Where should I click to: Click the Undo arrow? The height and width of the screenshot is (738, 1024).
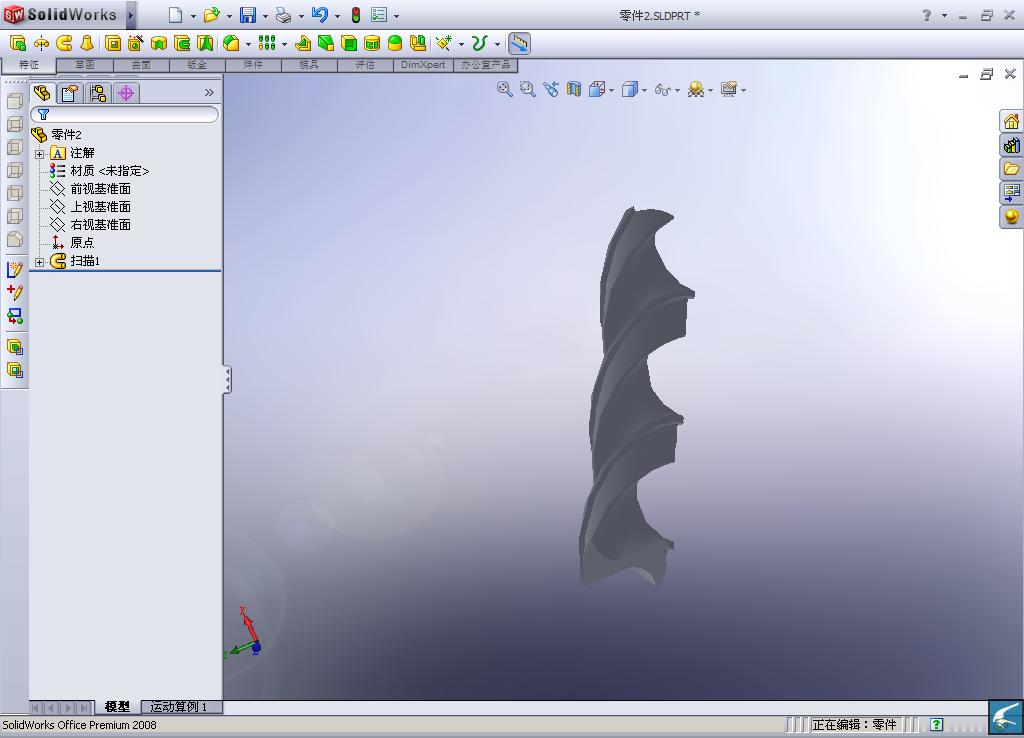pyautogui.click(x=319, y=15)
